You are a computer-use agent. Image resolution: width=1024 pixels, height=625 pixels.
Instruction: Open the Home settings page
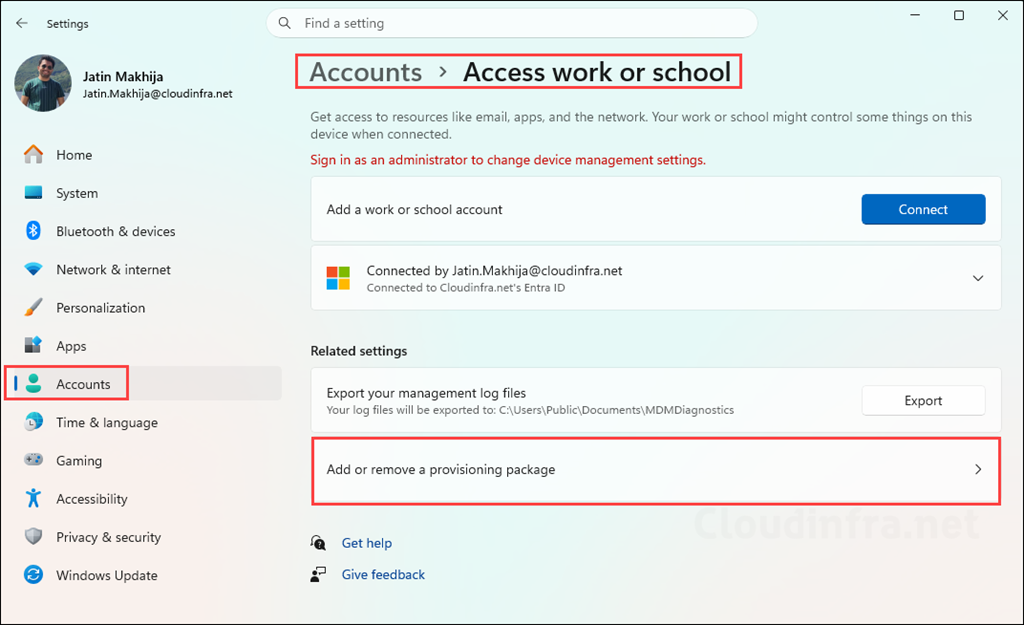(74, 155)
